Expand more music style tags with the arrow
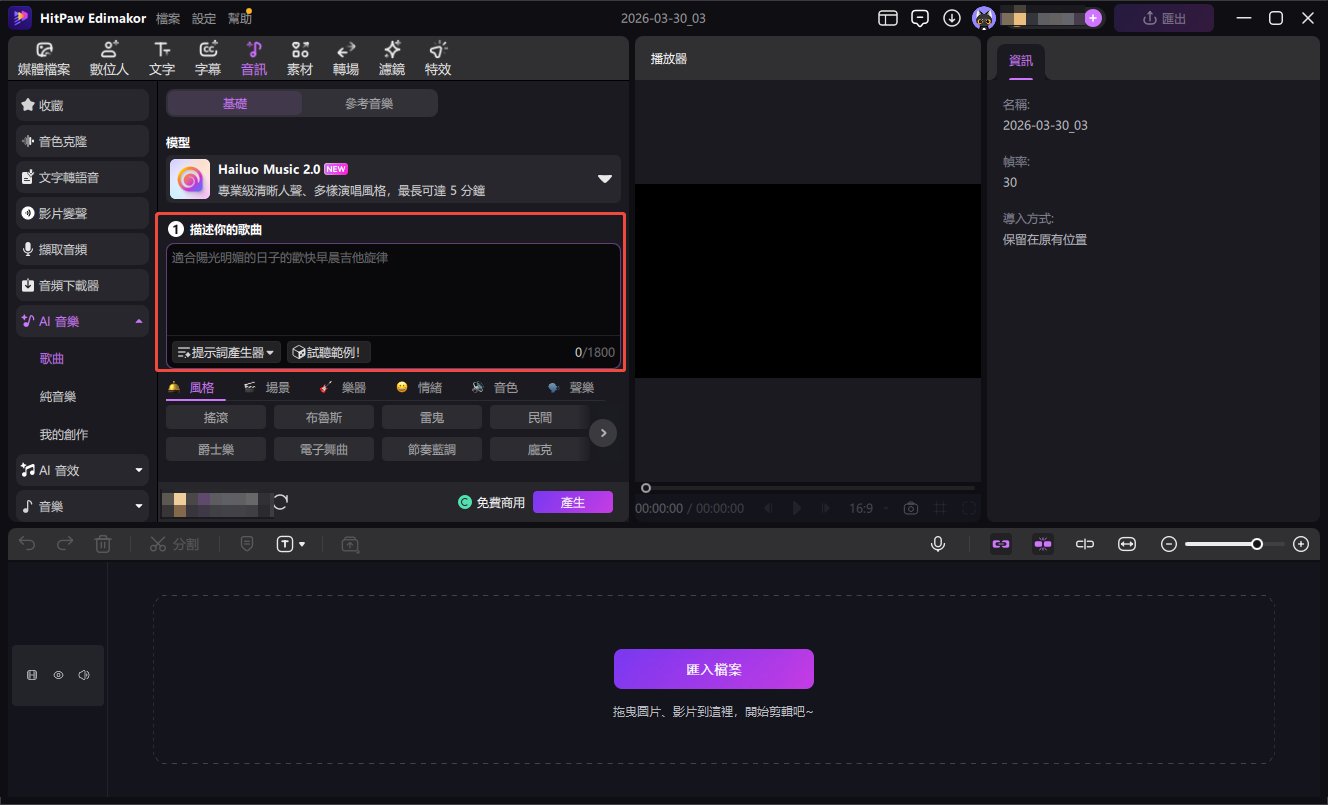The image size is (1328, 805). pyautogui.click(x=603, y=432)
